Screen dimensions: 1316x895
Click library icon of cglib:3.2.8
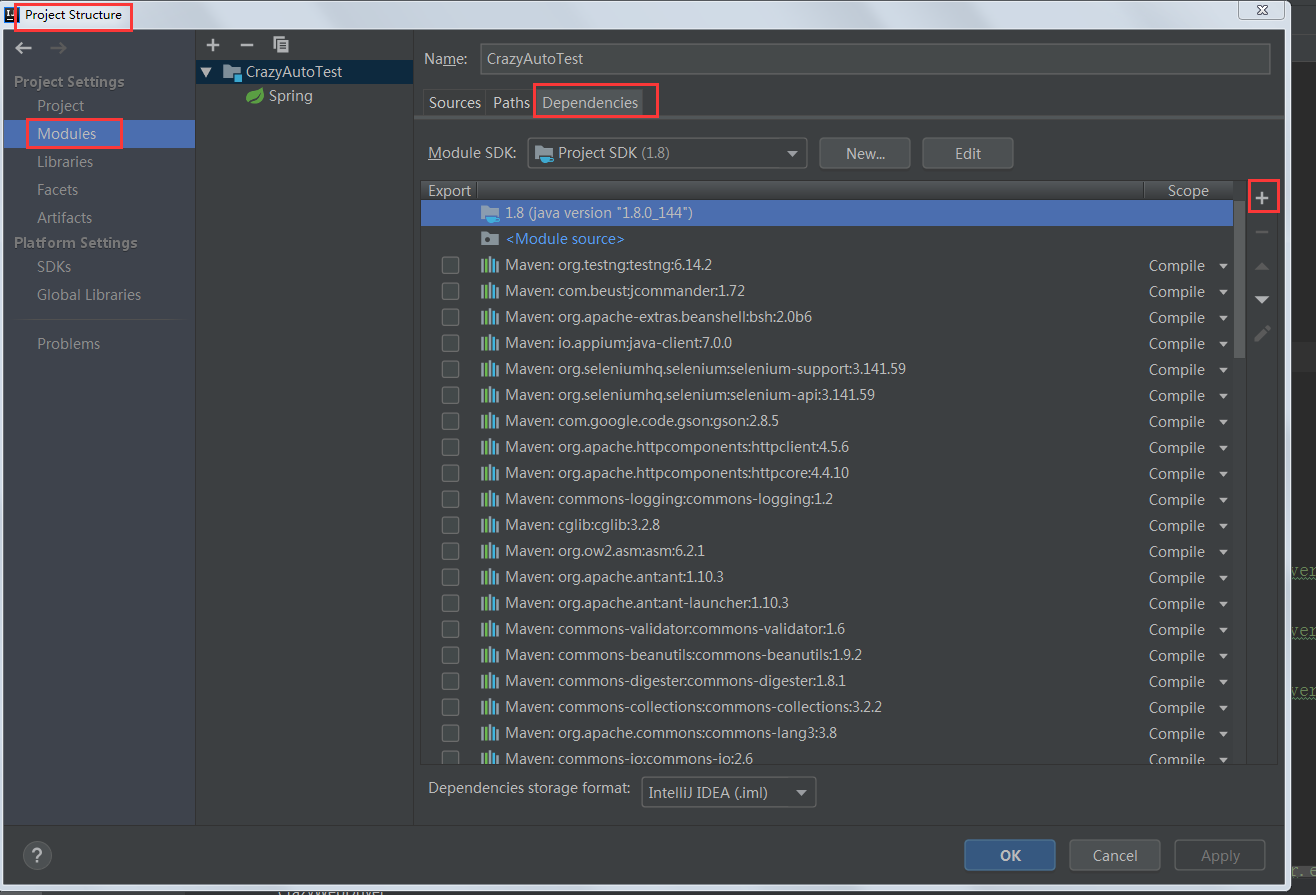(x=490, y=525)
